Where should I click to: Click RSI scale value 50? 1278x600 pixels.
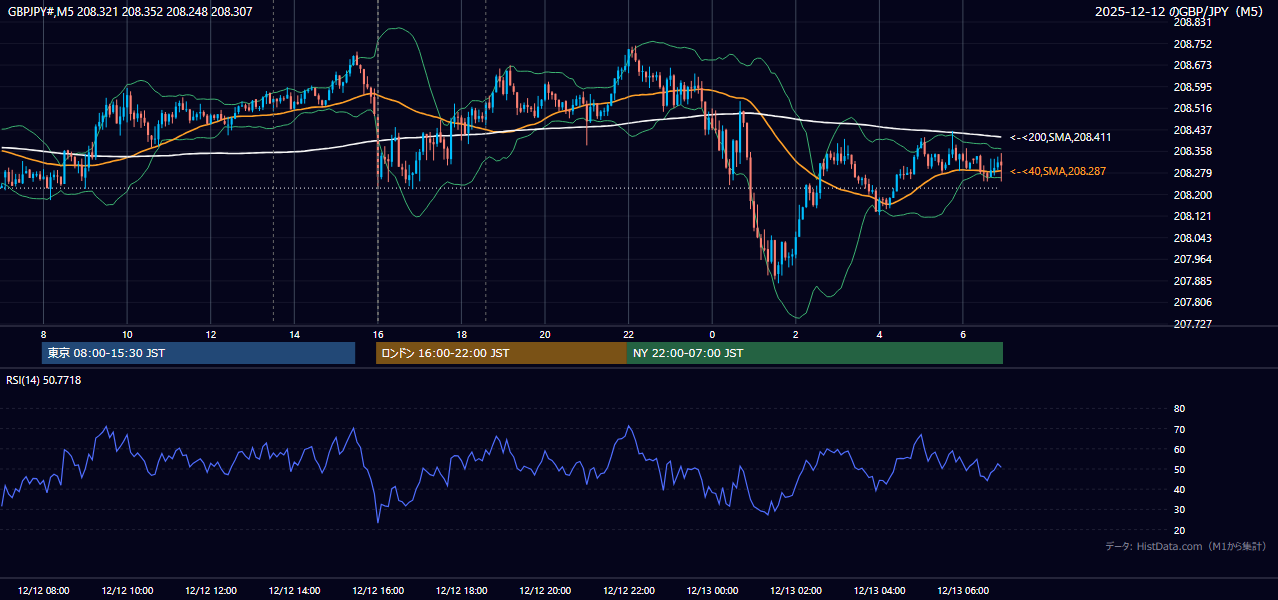pyautogui.click(x=1179, y=470)
